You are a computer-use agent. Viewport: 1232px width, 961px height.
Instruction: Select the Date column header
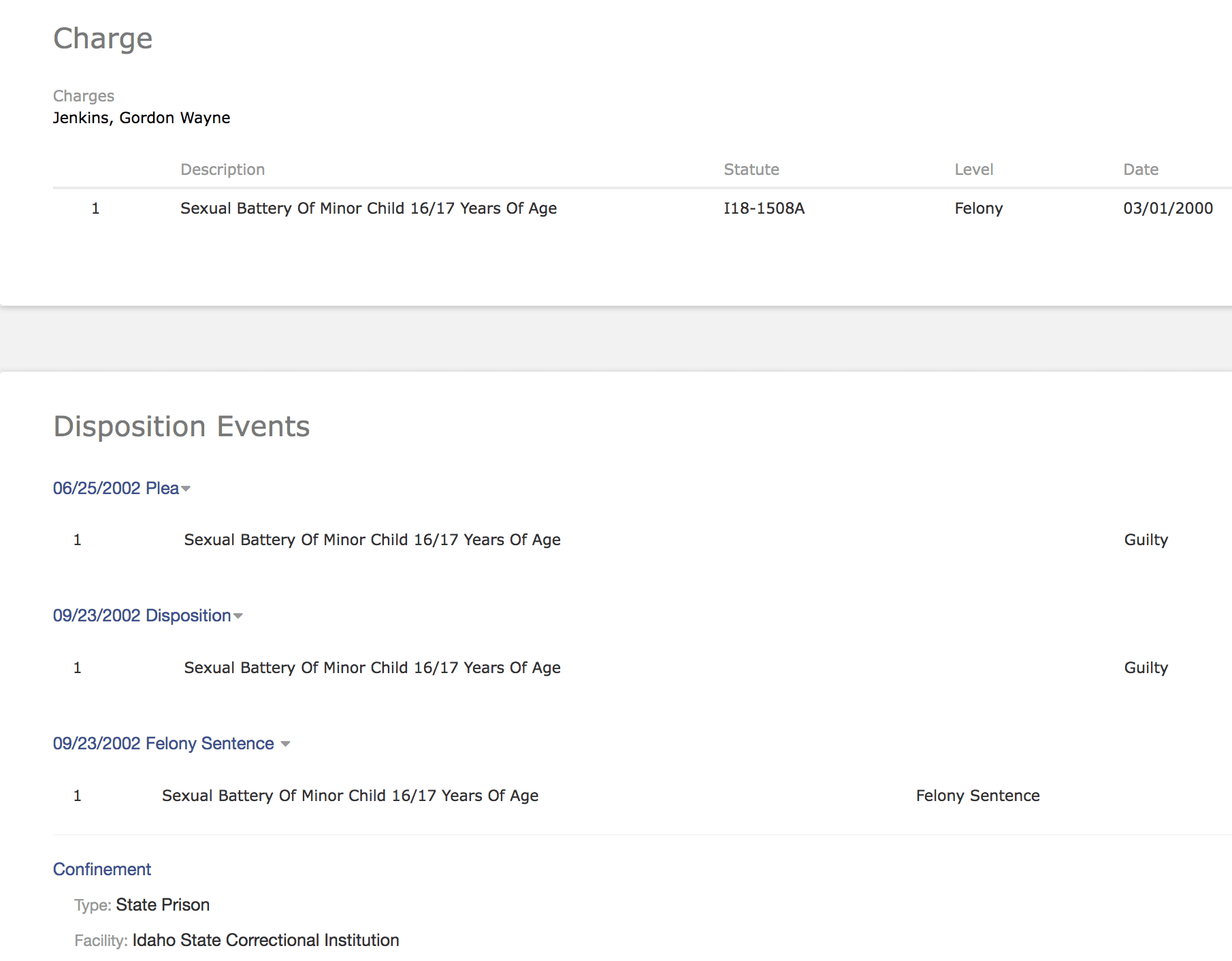pyautogui.click(x=1140, y=169)
